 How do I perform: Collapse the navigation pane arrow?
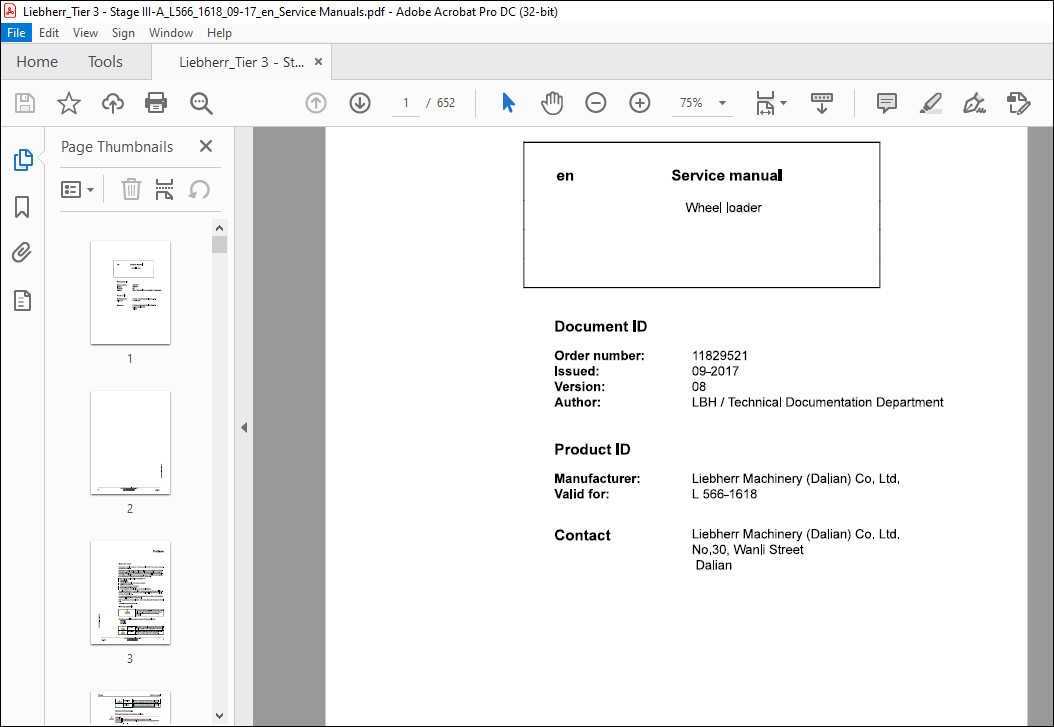point(244,427)
